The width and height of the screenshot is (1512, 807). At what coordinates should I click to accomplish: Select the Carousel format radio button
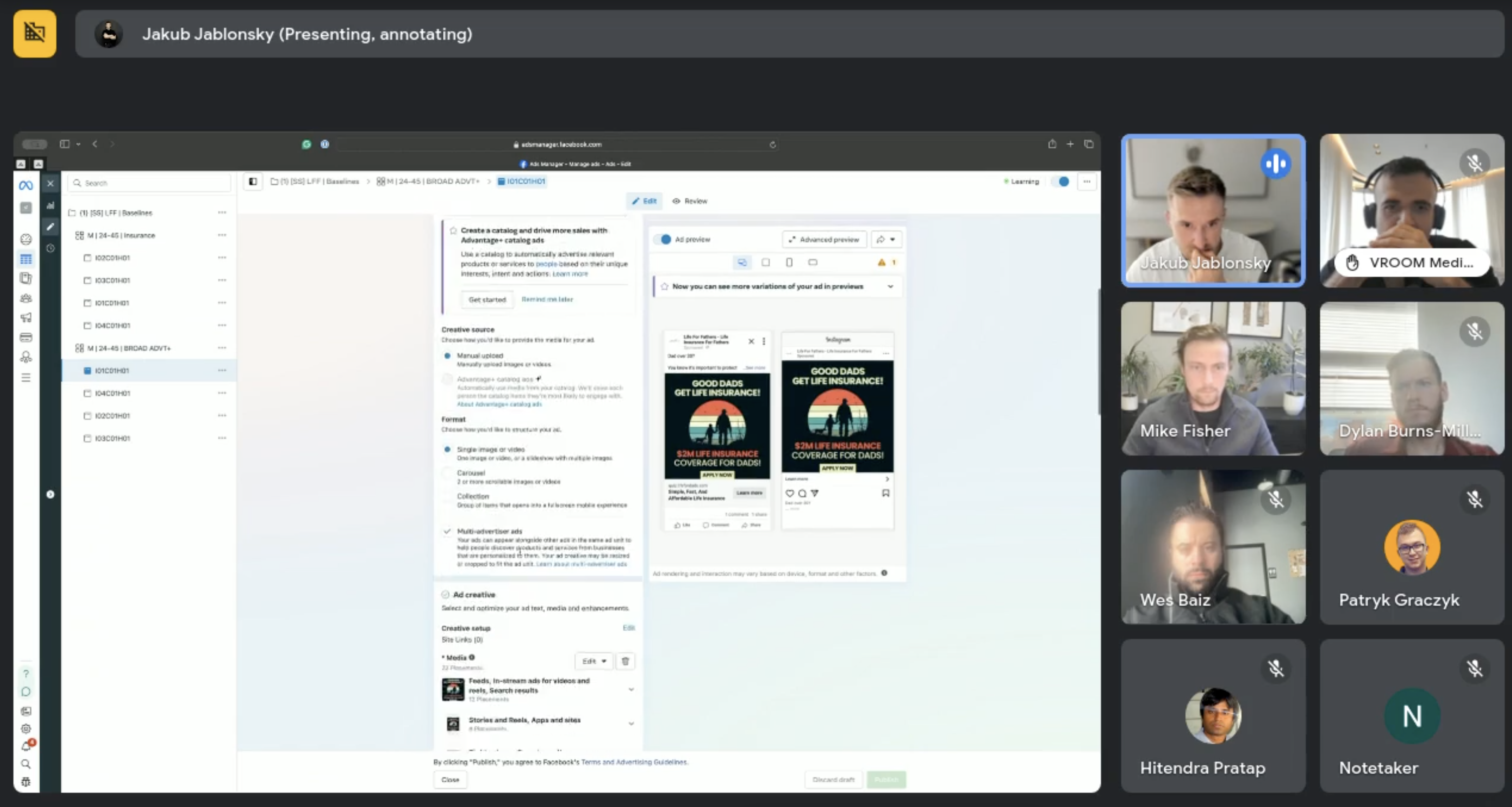pyautogui.click(x=447, y=473)
